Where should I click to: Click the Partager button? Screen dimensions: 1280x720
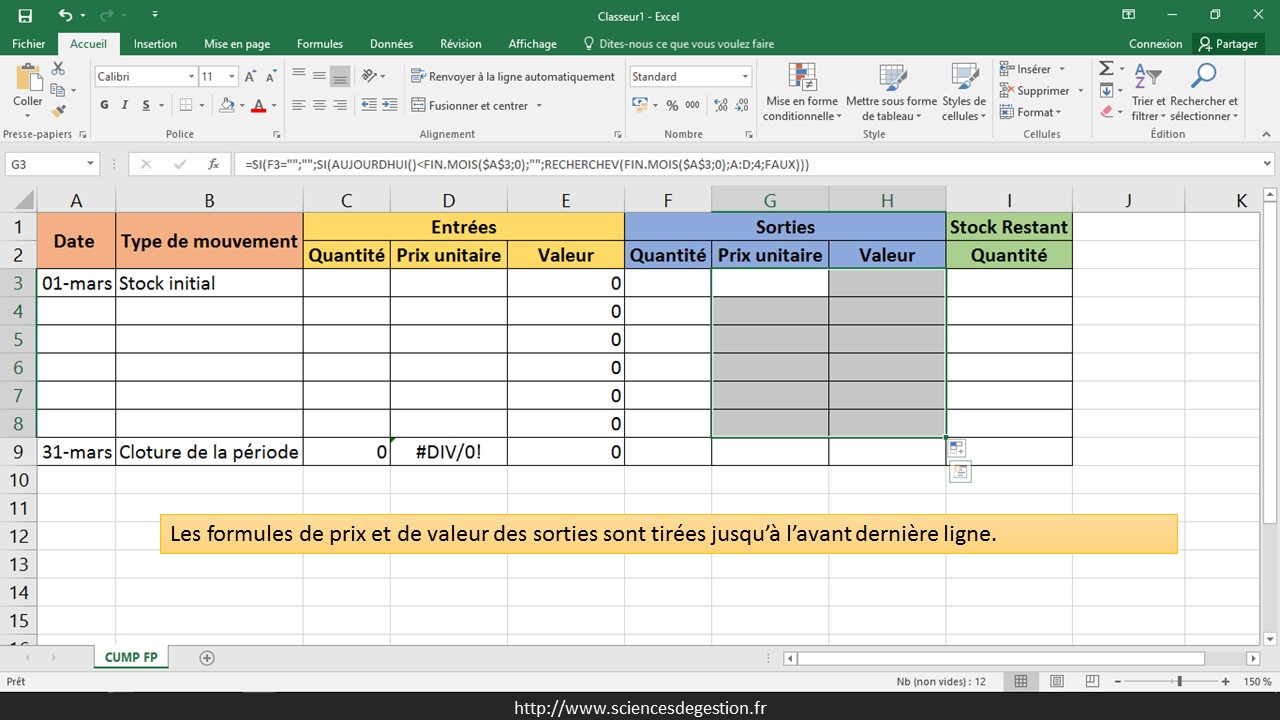tap(1229, 44)
